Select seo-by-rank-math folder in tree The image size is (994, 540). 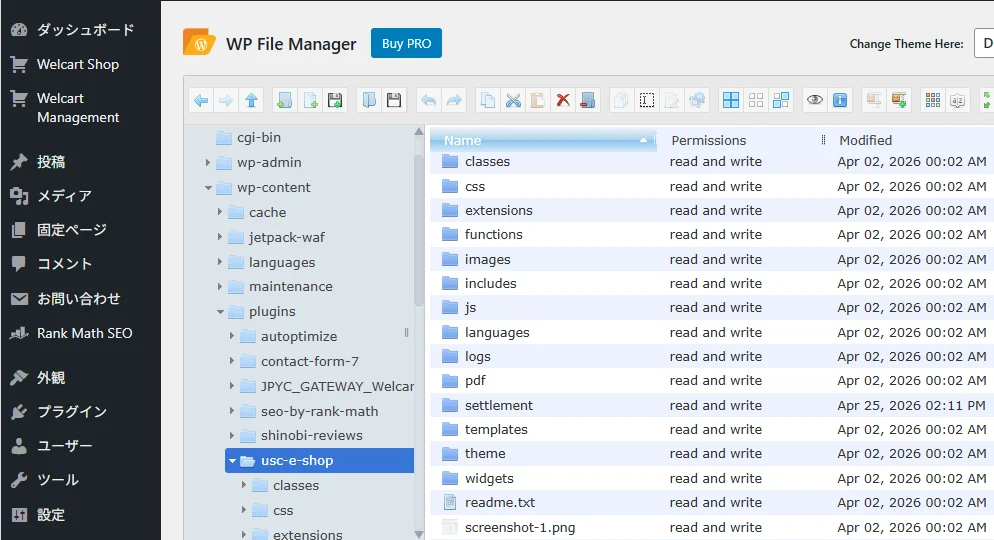320,411
